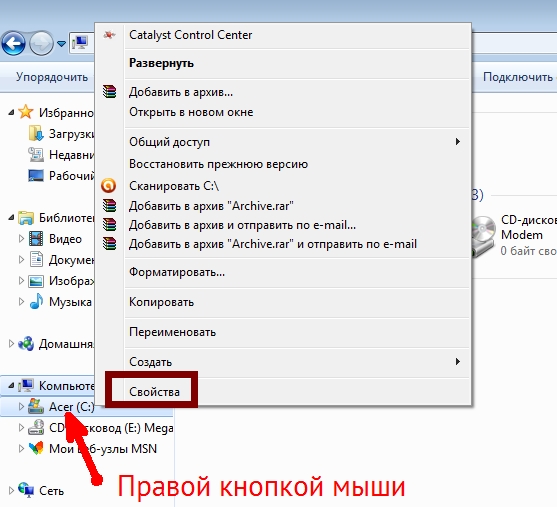Expand the Мои веб-узлы MSN node
This screenshot has height=507, width=557.
pyautogui.click(x=21, y=448)
